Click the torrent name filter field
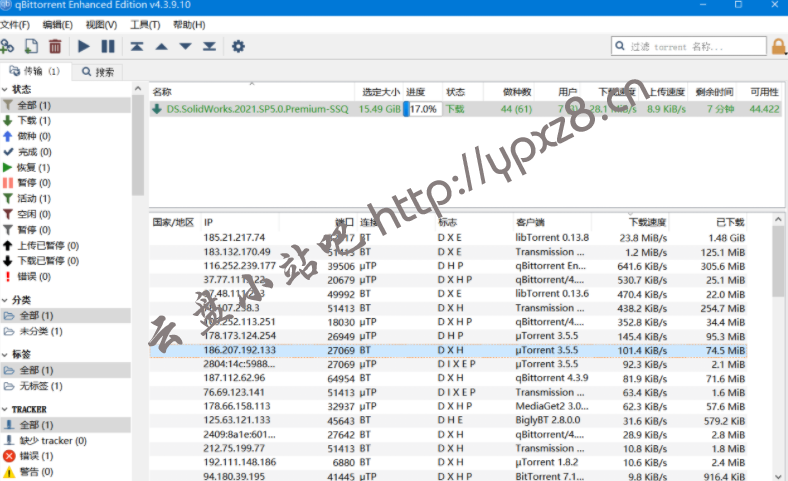 click(688, 46)
